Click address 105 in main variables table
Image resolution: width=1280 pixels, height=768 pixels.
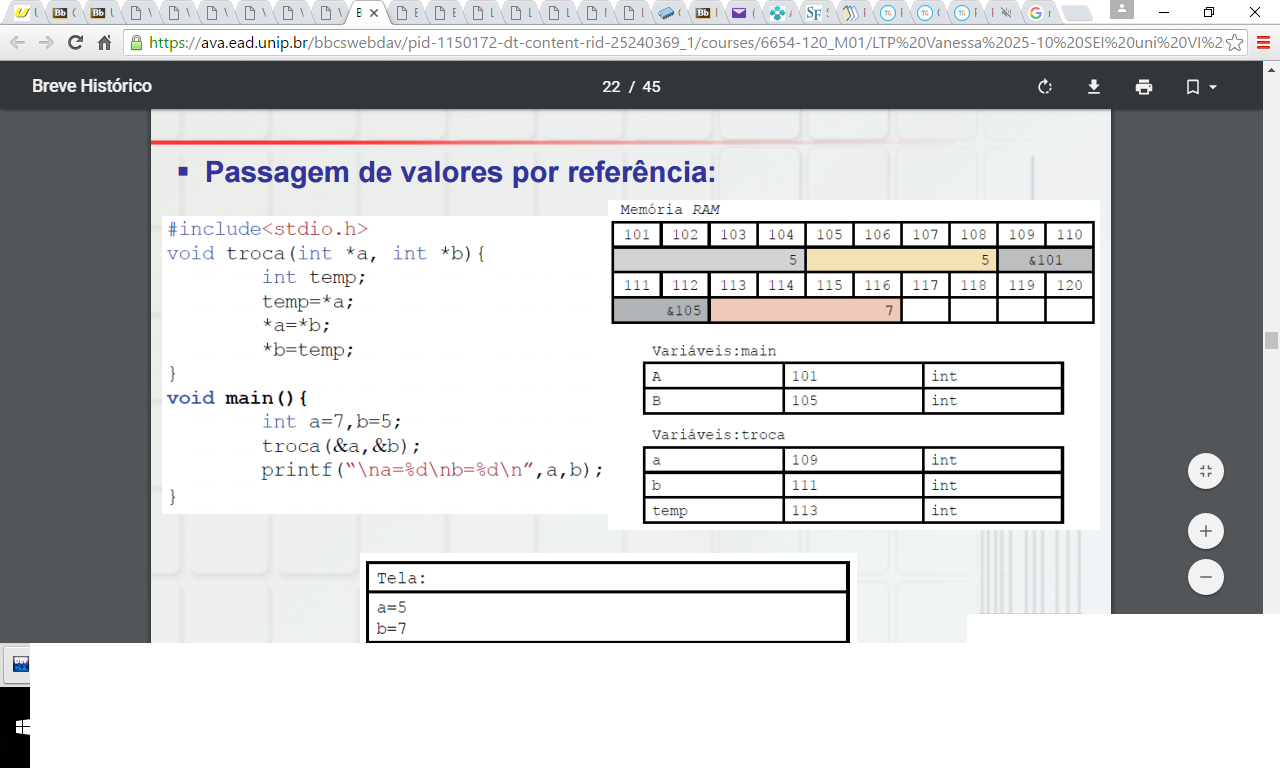[853, 400]
